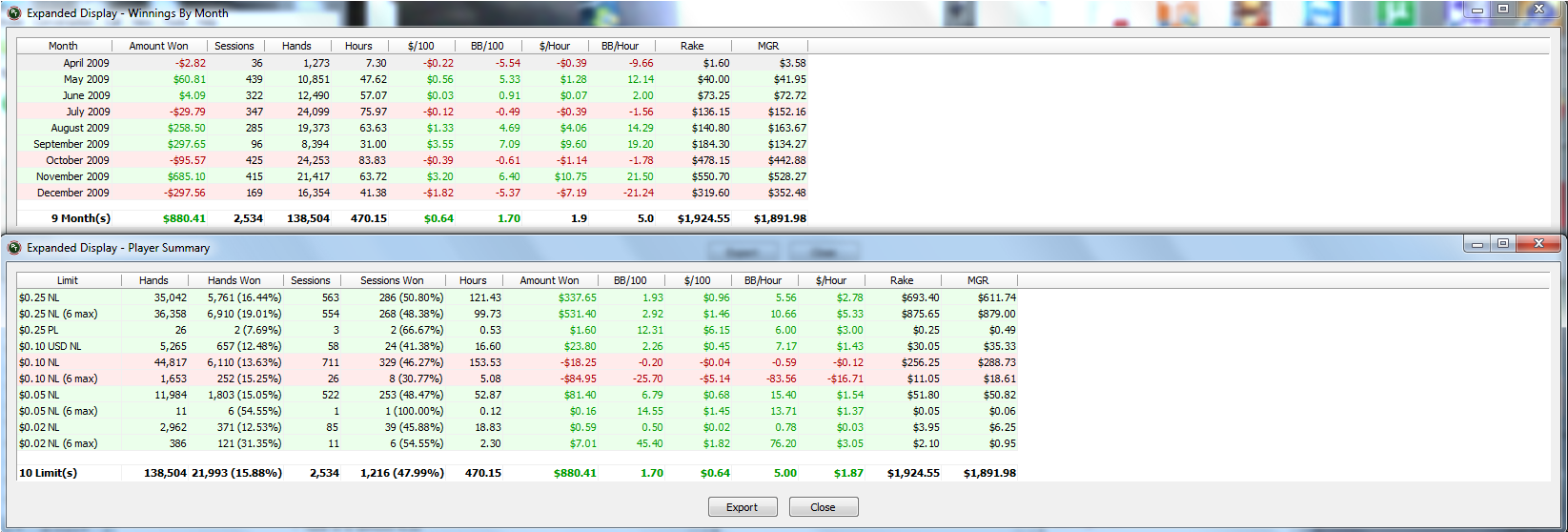Viewport: 1568px width, 532px height.
Task: Click Sessions header in Player Summary
Action: 311,280
